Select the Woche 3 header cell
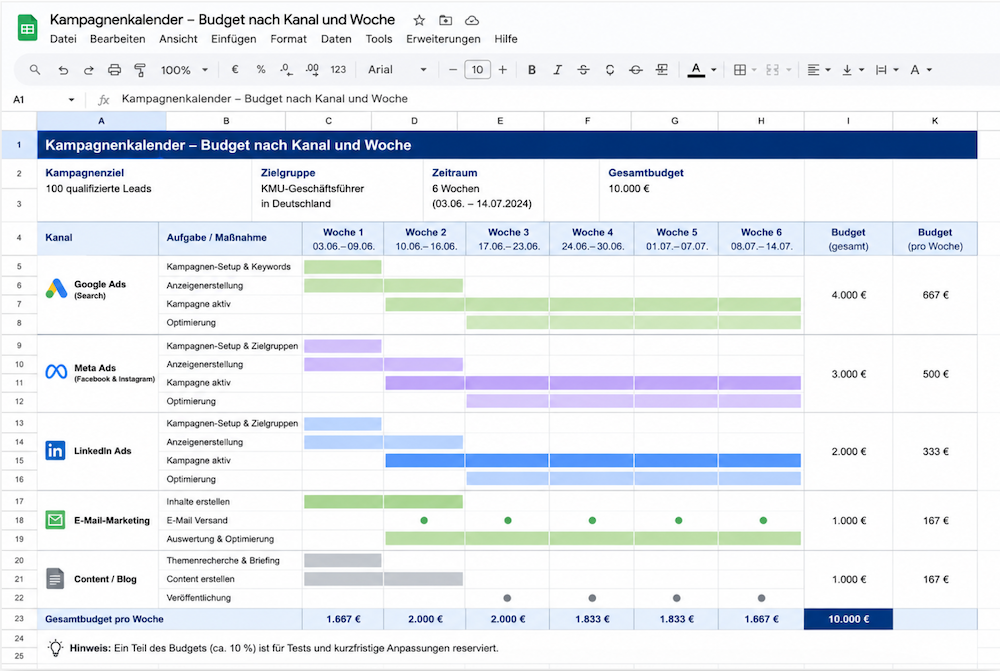1000x671 pixels. tap(508, 239)
